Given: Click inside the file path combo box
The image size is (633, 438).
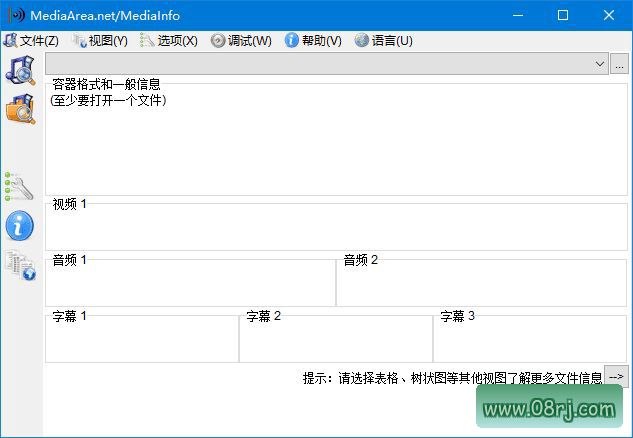Looking at the screenshot, I should (x=327, y=64).
